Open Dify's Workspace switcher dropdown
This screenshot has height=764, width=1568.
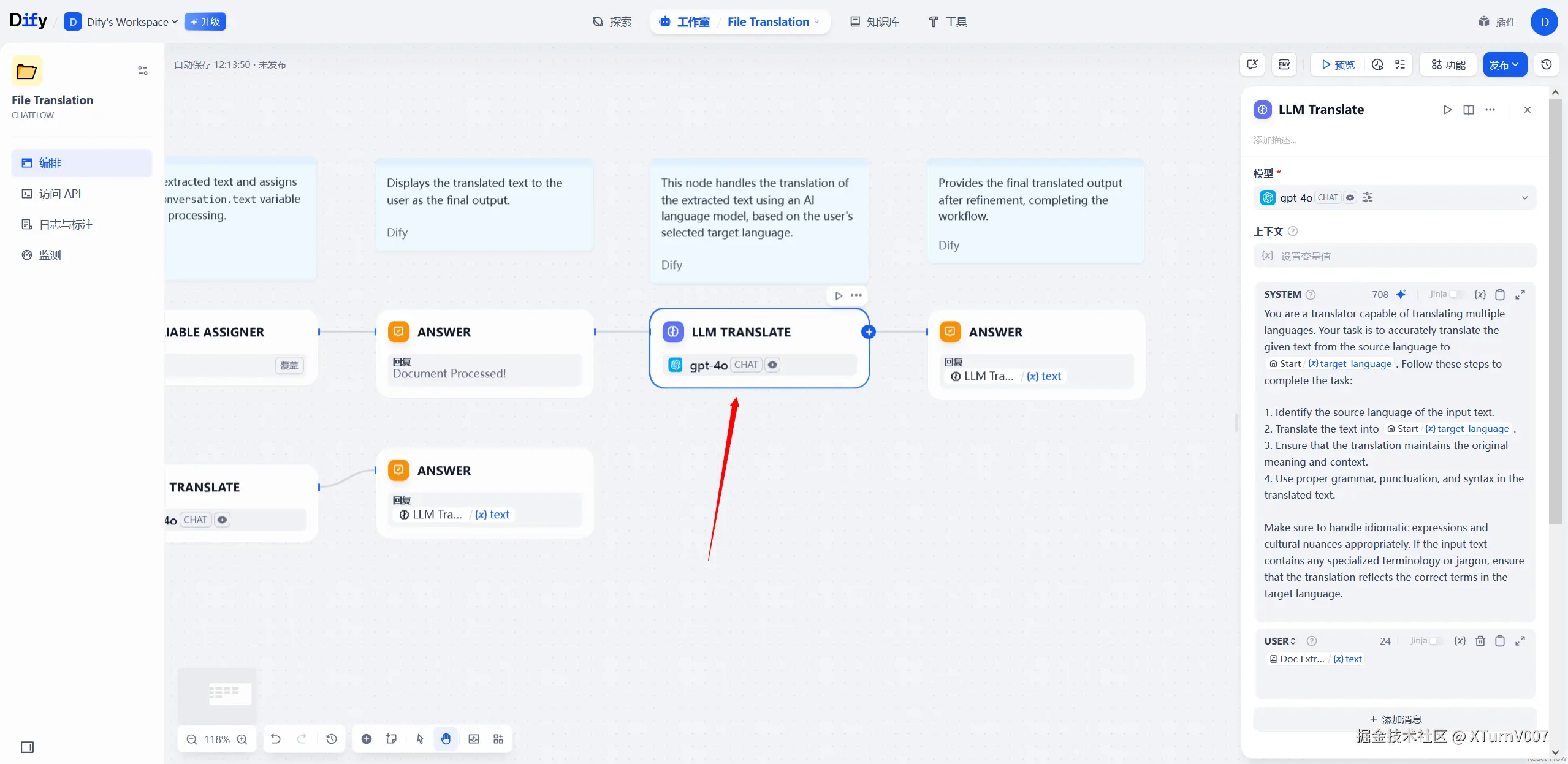coord(131,22)
